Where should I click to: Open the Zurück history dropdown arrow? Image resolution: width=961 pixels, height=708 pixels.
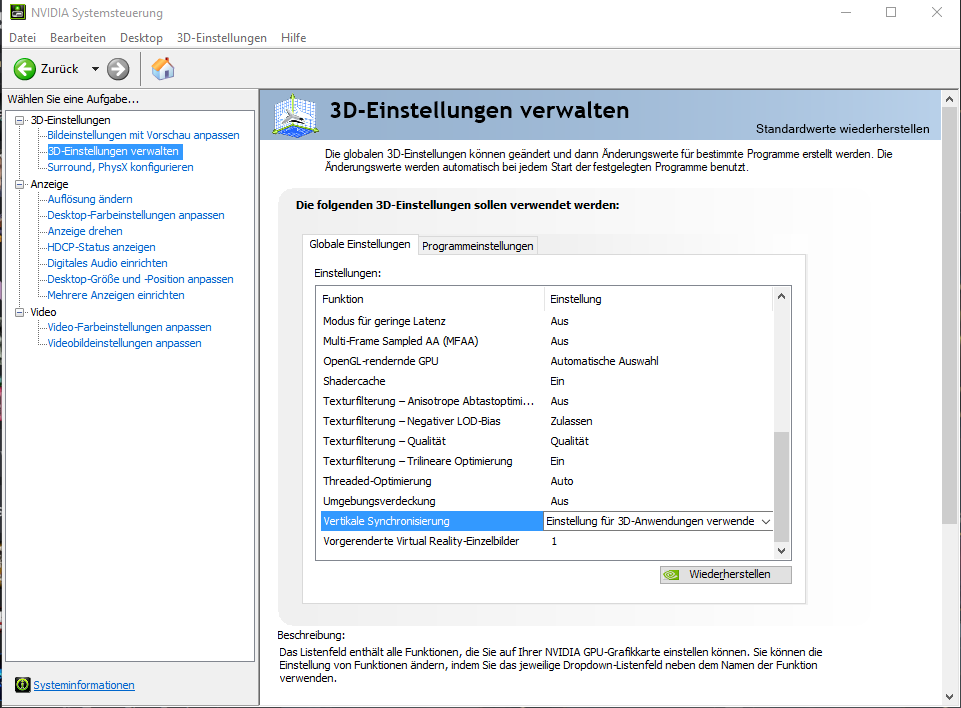coord(95,69)
